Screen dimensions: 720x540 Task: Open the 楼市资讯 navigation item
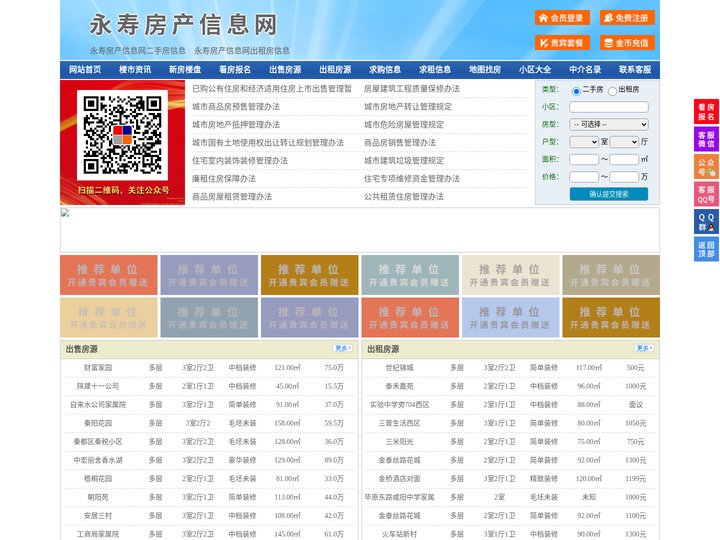coord(135,70)
